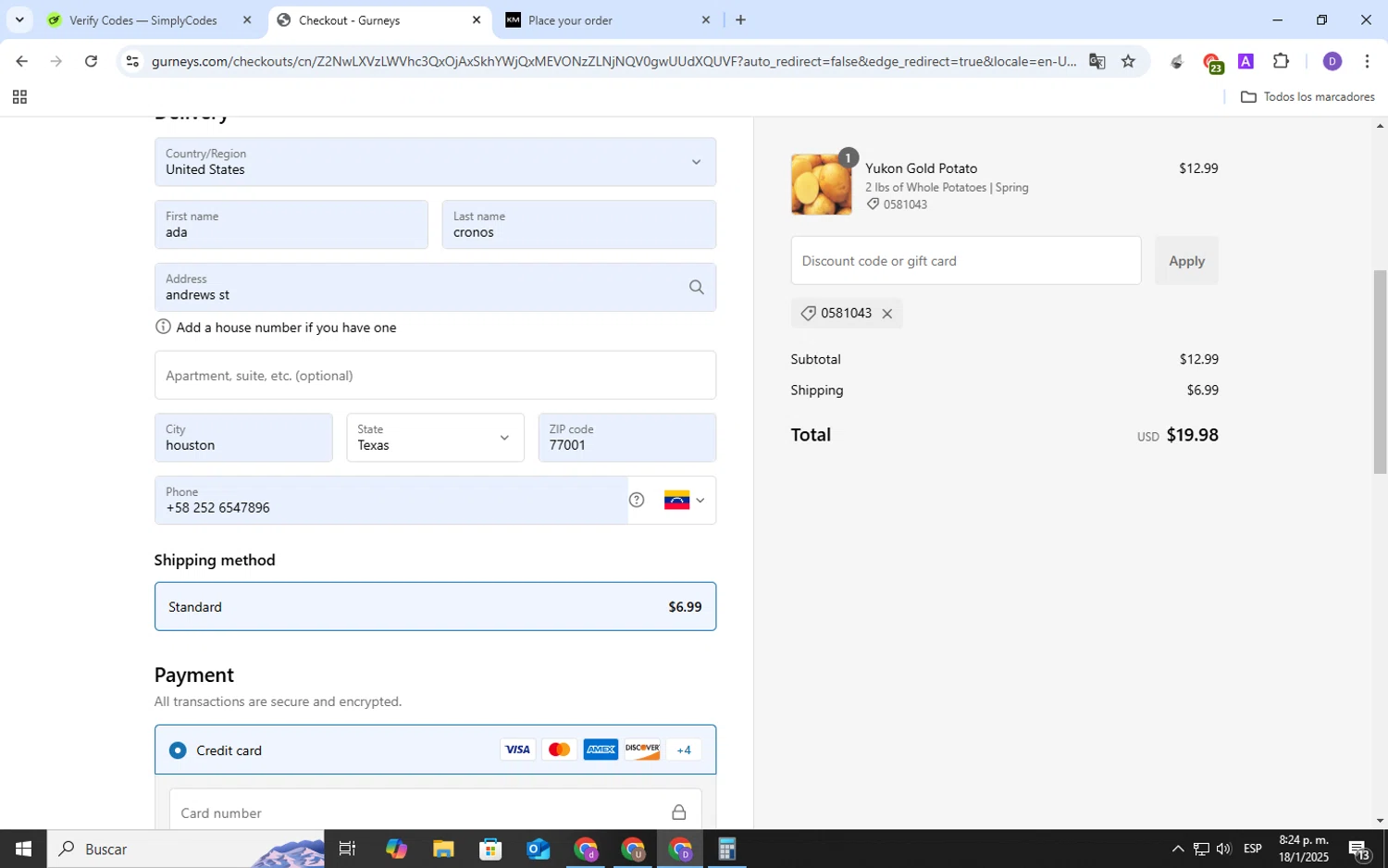The image size is (1388, 868).
Task: Click the phone help question mark icon
Action: (637, 501)
